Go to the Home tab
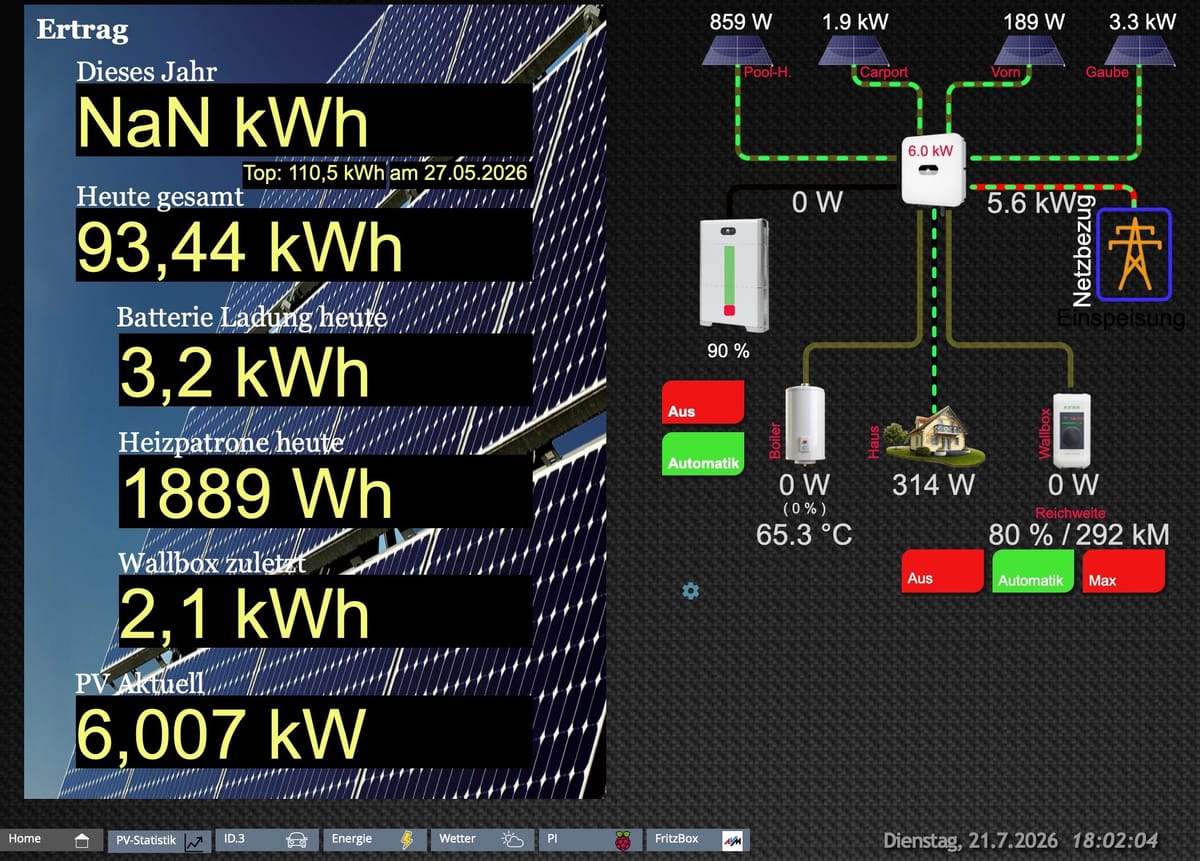Image resolution: width=1200 pixels, height=861 pixels. [50, 840]
